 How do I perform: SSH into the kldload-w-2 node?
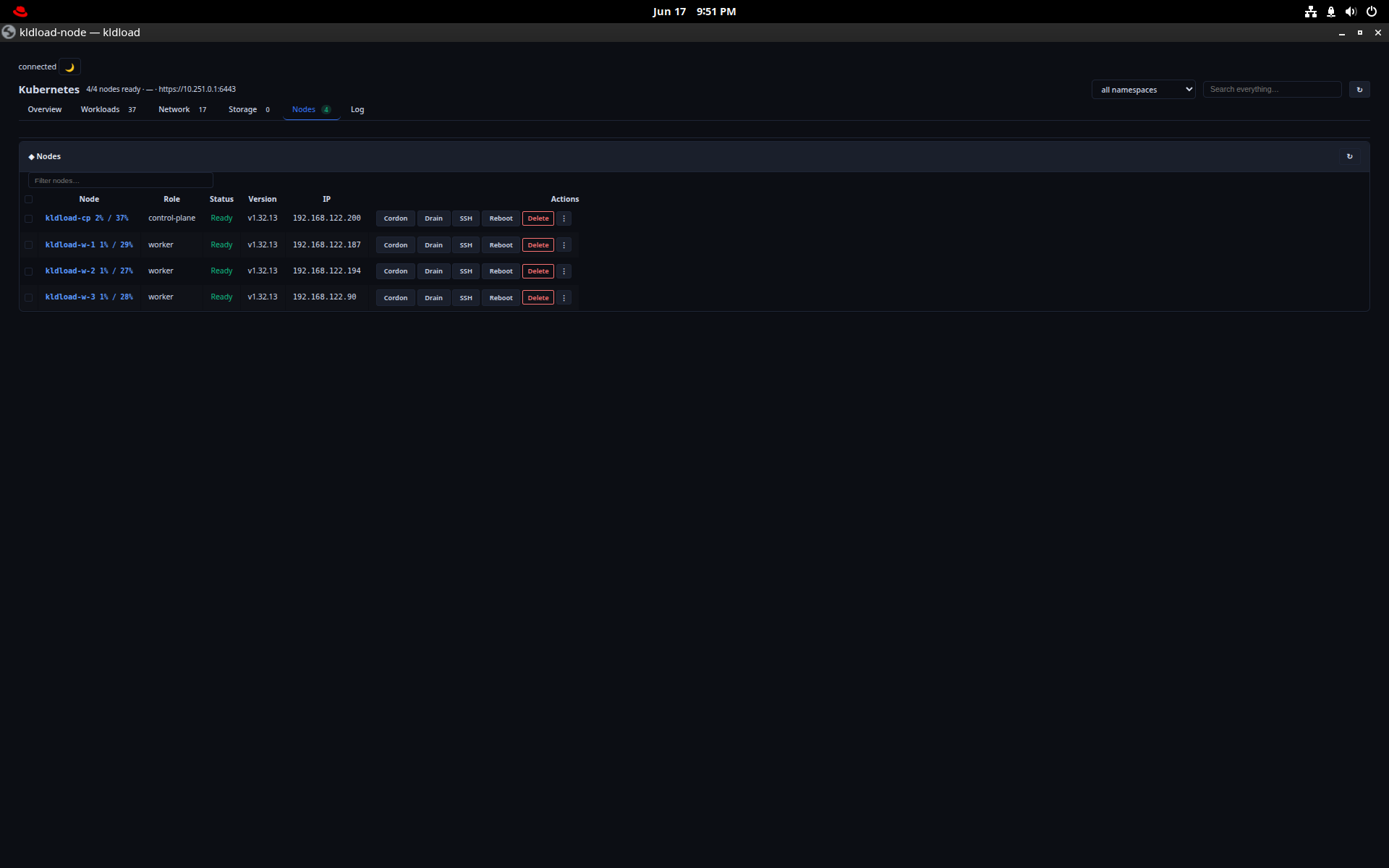tap(466, 271)
